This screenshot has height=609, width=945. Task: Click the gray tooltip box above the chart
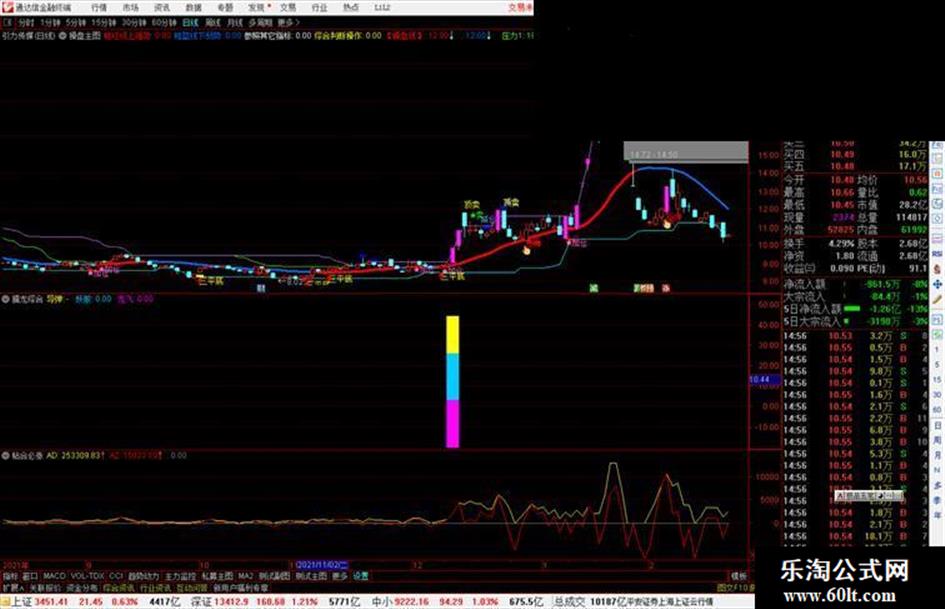[686, 152]
